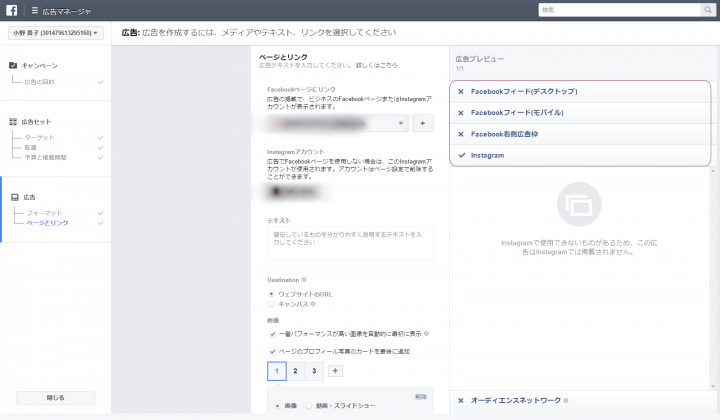Click the search magnifier button
Viewport: 720px width, 420px height.
tap(708, 10)
